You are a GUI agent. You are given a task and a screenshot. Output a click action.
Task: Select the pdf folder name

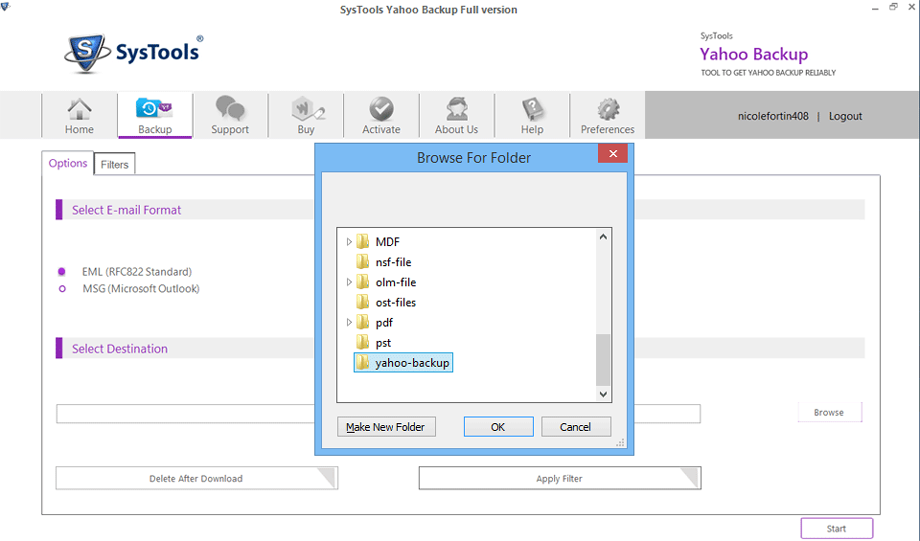384,323
